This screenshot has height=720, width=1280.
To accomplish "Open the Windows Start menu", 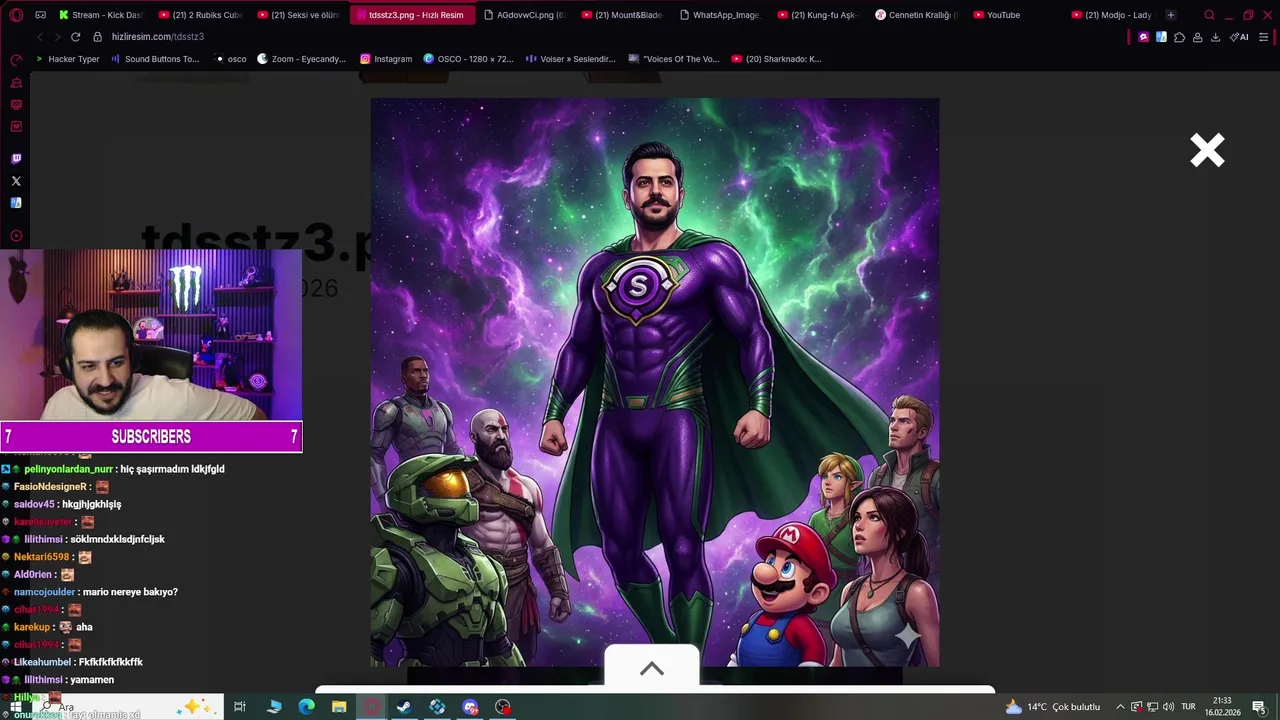I will (x=15, y=707).
